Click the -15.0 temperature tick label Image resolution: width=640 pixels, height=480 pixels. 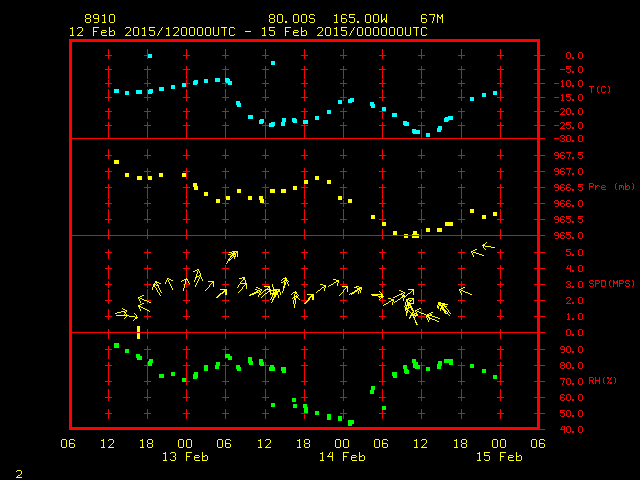tap(569, 98)
